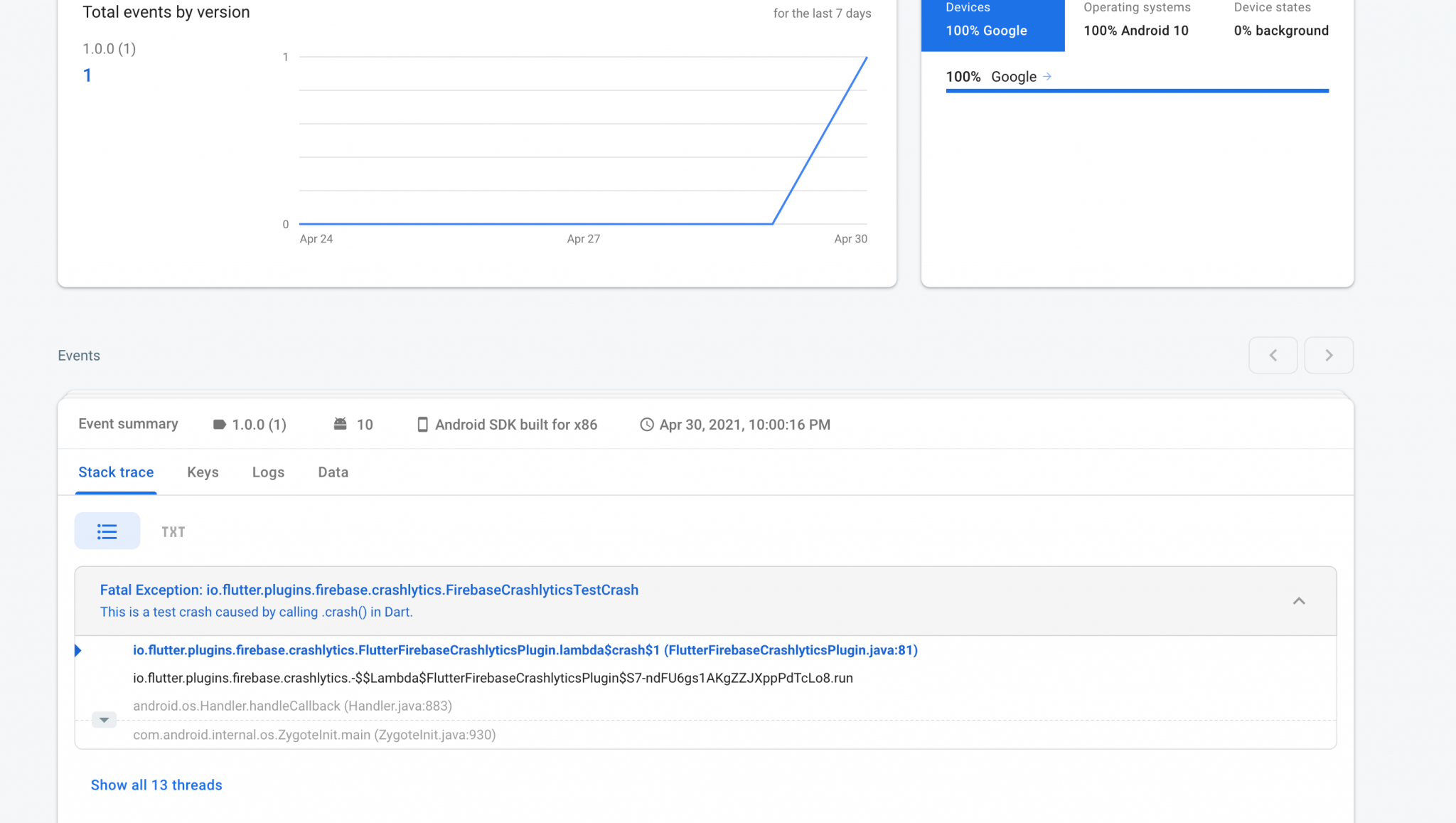Collapse the FirebaseCrashlyticsTestCrash exception details
Screen dimensions: 1456x823
point(1300,600)
